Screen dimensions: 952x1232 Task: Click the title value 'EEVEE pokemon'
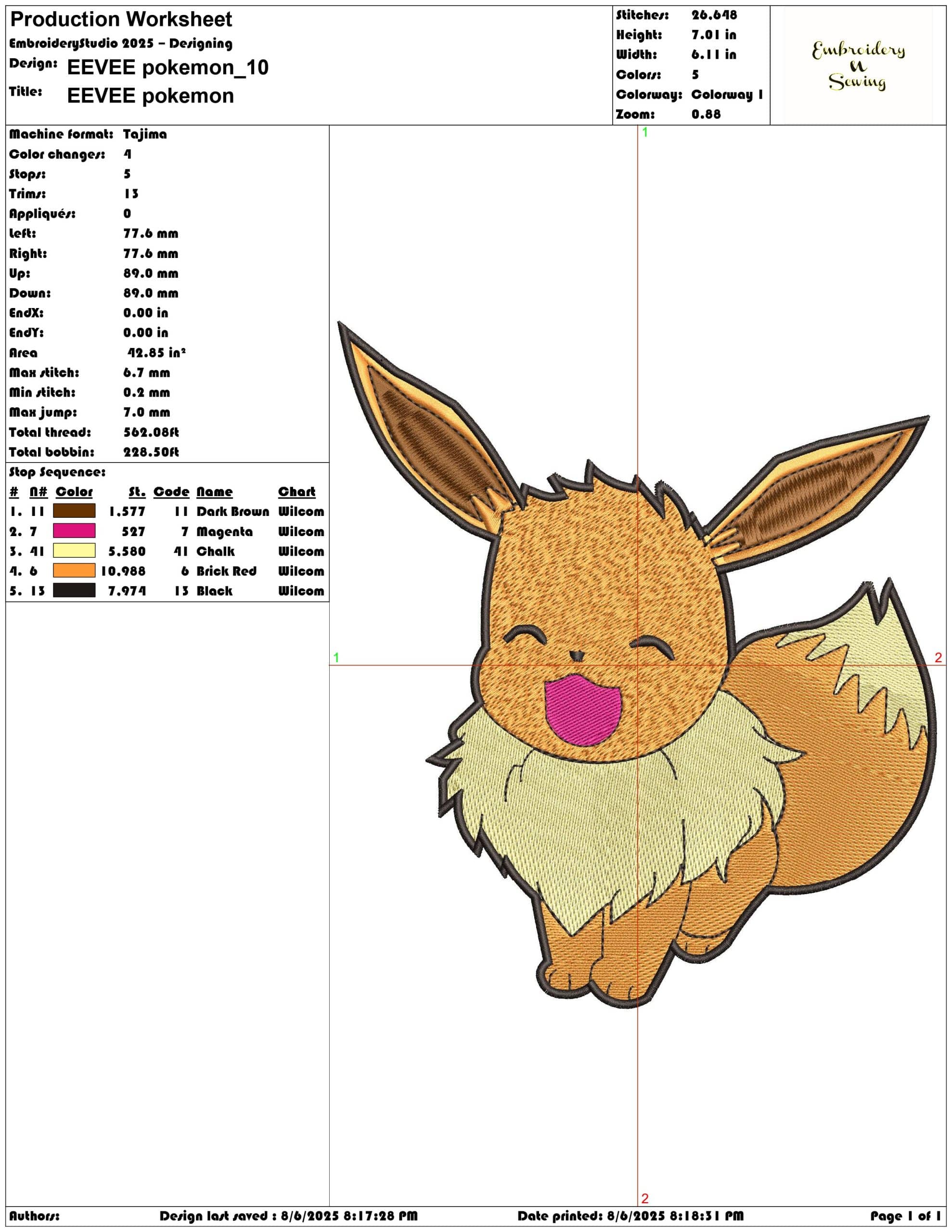150,96
